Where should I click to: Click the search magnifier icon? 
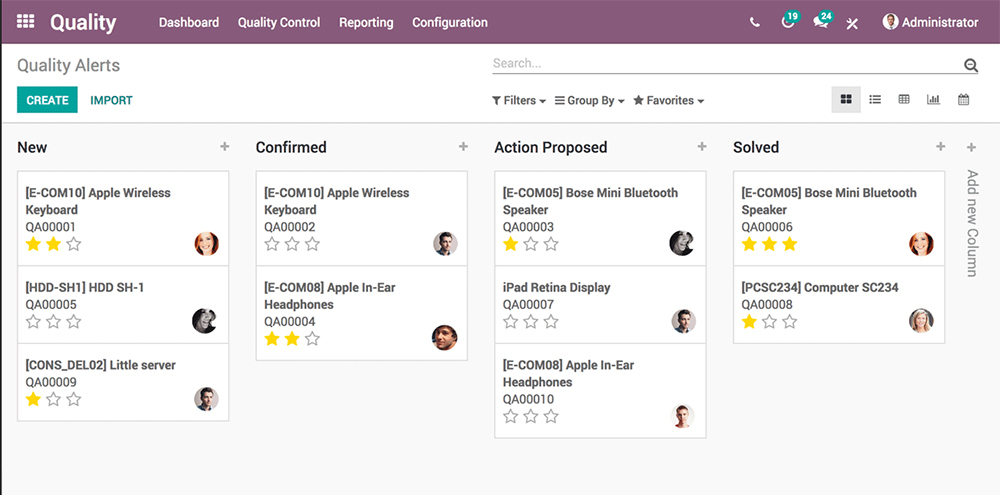(970, 66)
